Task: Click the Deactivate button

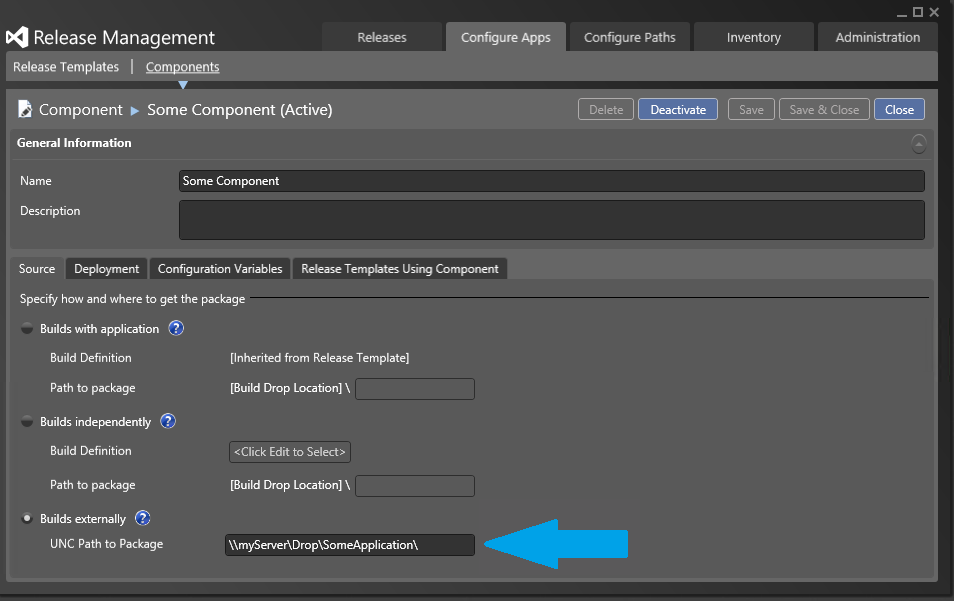Action: 678,109
